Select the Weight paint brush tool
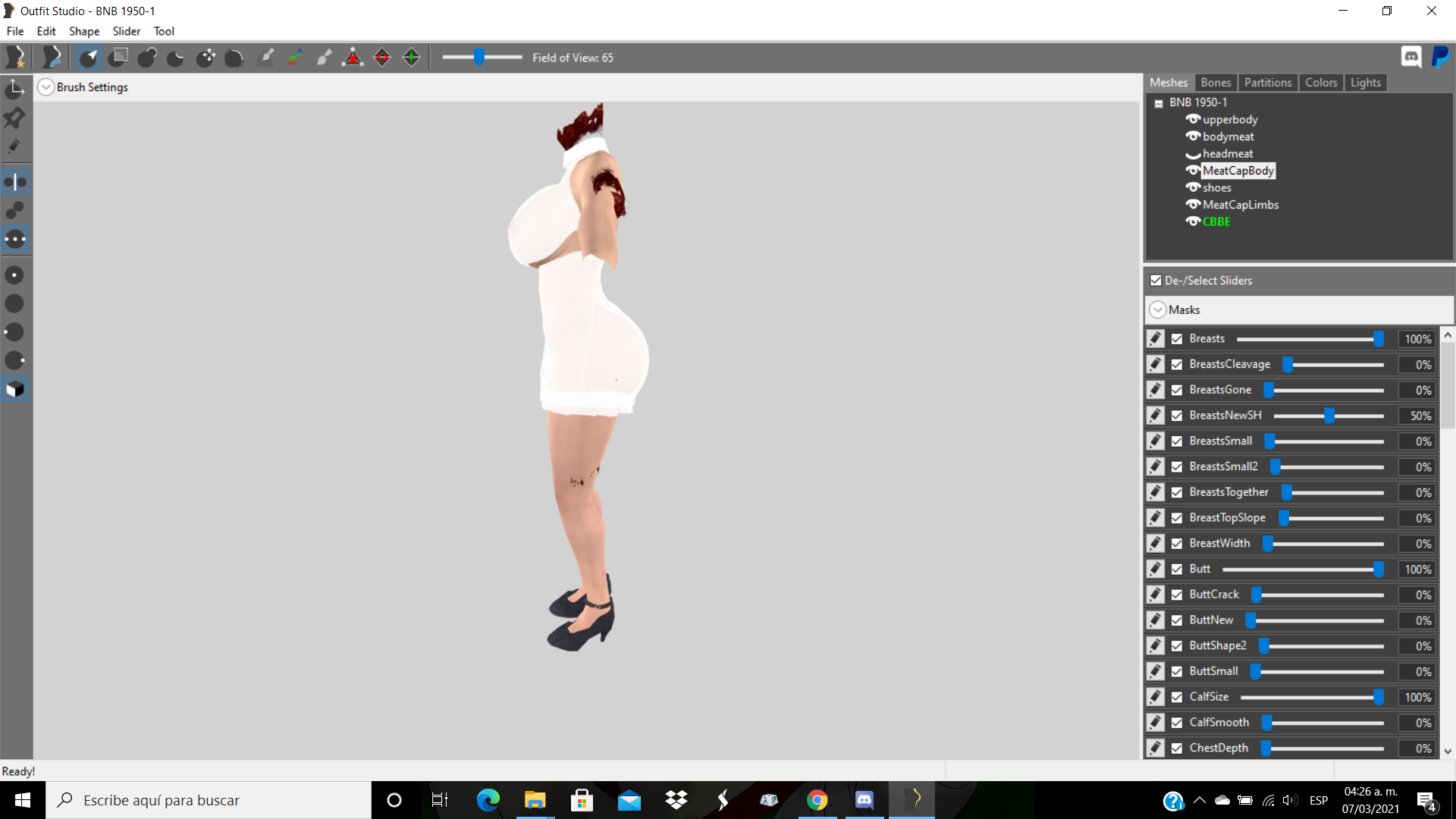 click(x=265, y=58)
